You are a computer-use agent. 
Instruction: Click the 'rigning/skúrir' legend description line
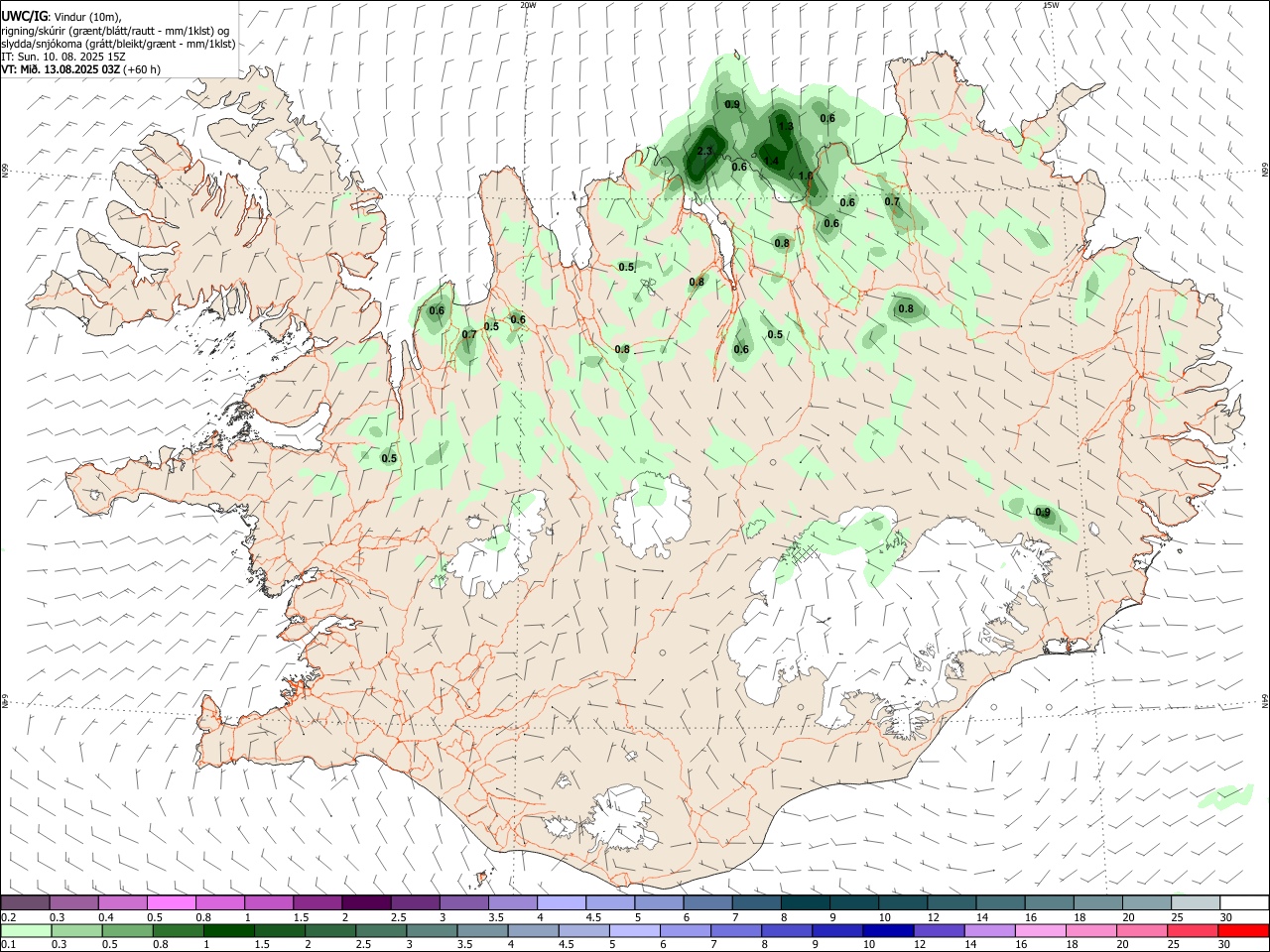[114, 31]
